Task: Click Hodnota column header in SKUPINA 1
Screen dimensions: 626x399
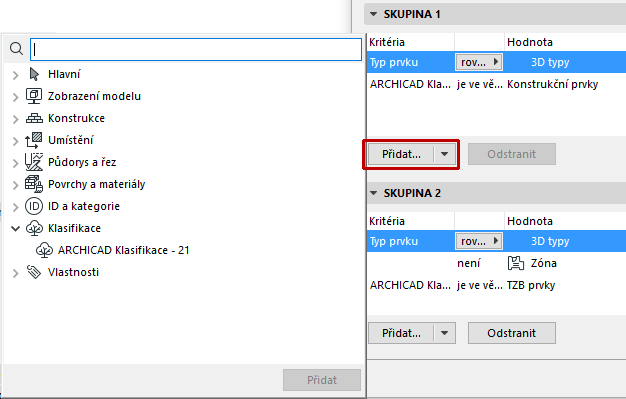Action: point(530,42)
